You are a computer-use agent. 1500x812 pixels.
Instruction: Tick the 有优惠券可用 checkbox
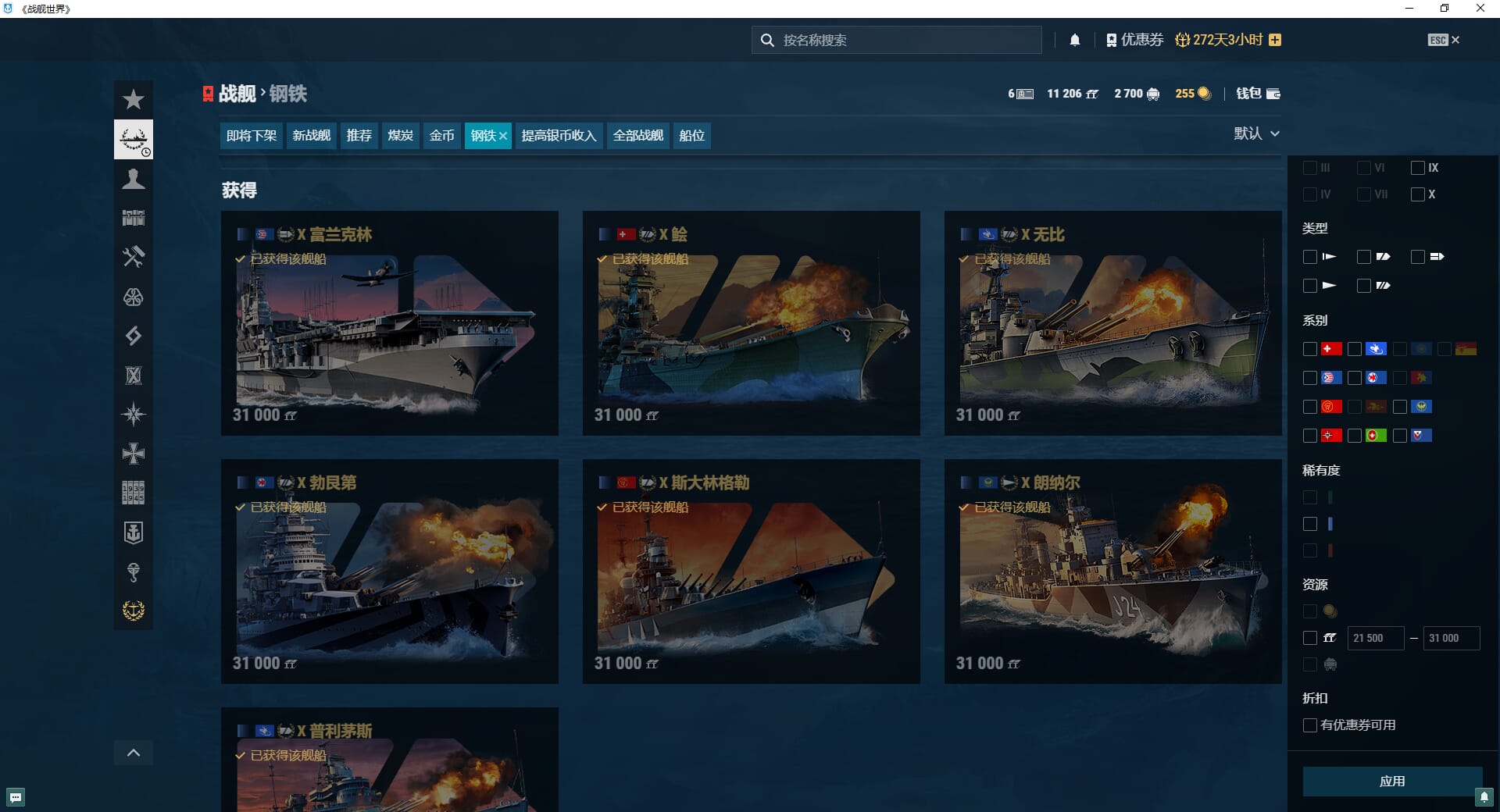coord(1310,725)
